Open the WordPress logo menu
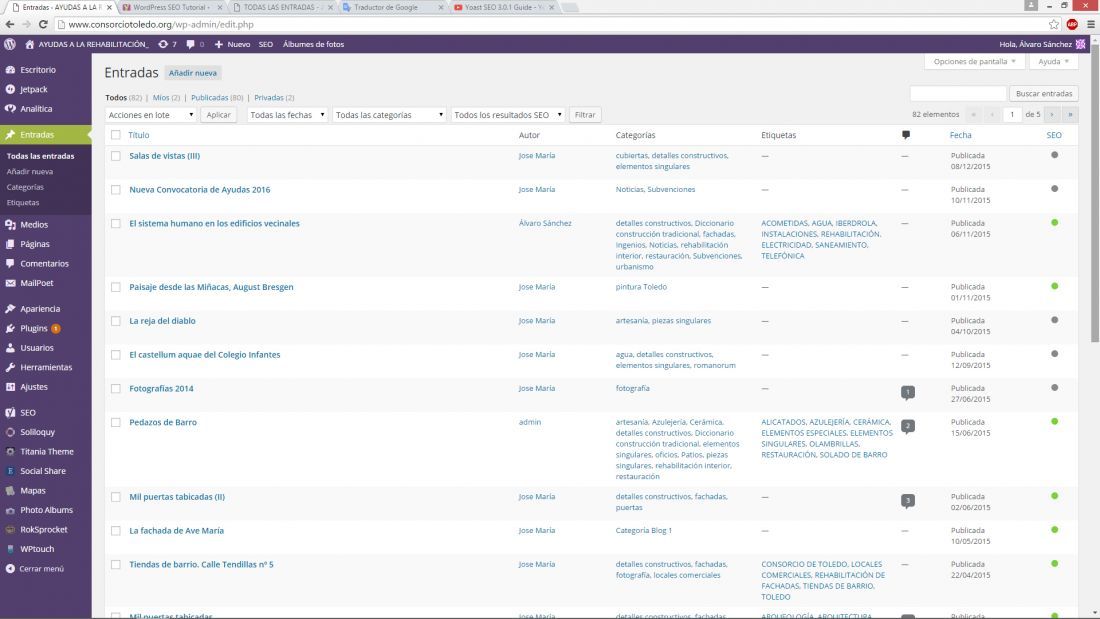Viewport: 1100px width, 619px height. tap(10, 44)
